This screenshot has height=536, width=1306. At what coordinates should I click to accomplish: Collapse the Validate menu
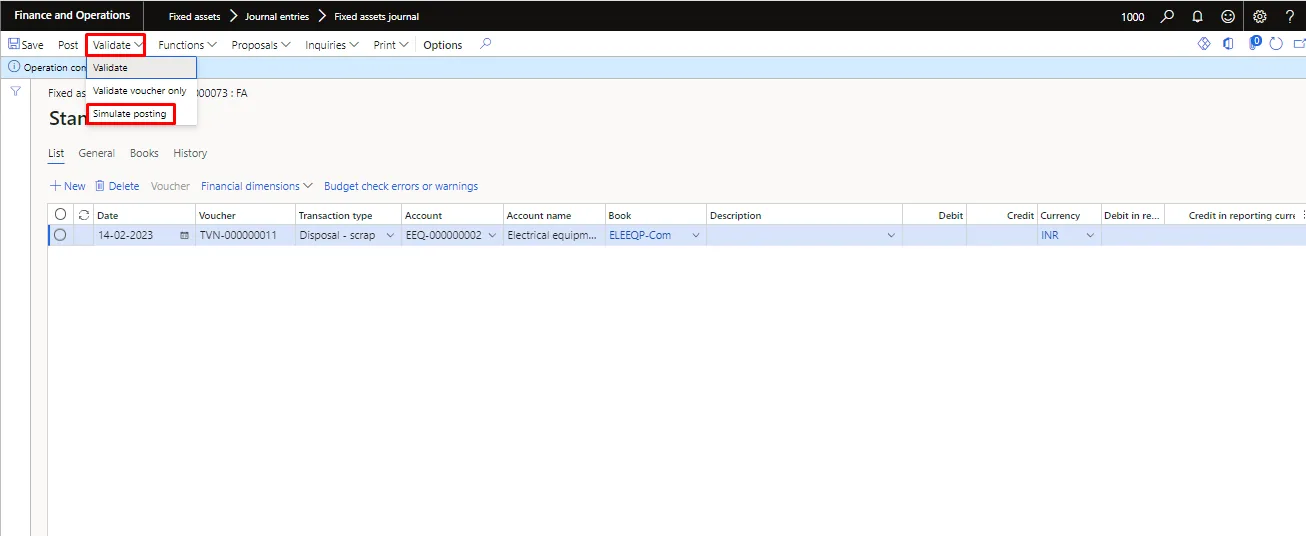pos(117,45)
